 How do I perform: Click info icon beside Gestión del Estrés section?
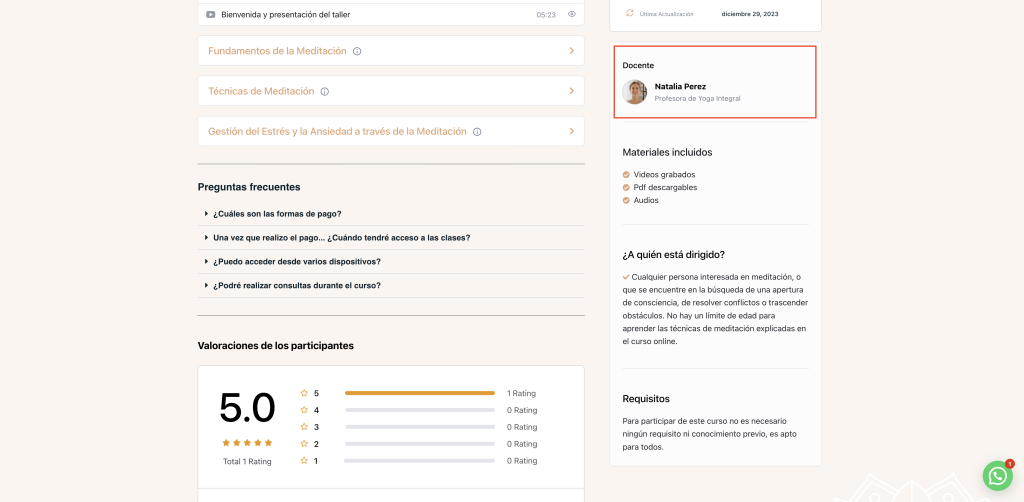[477, 131]
